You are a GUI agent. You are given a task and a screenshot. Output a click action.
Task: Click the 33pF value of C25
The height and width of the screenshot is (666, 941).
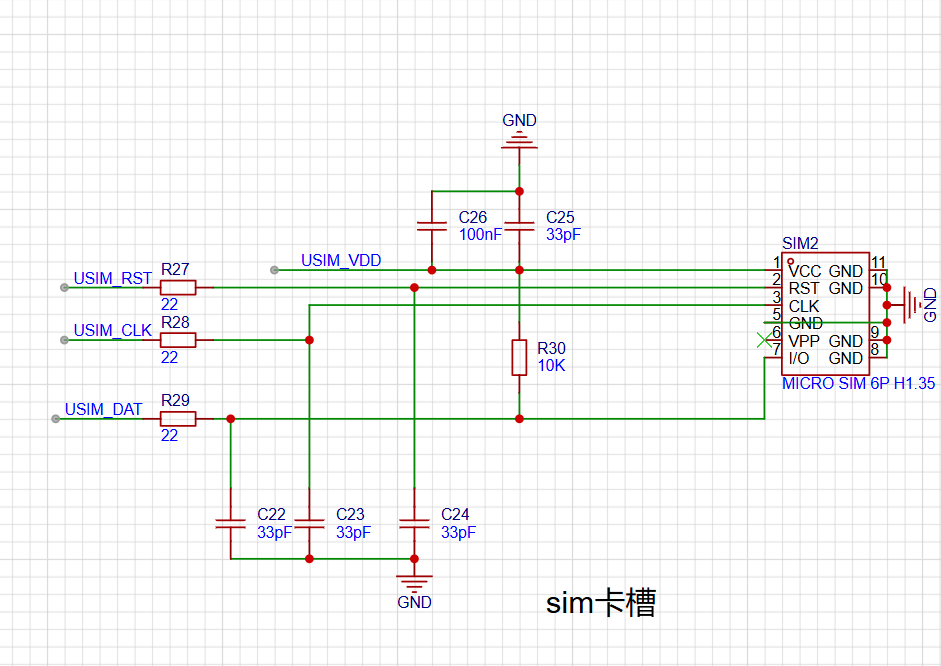563,235
